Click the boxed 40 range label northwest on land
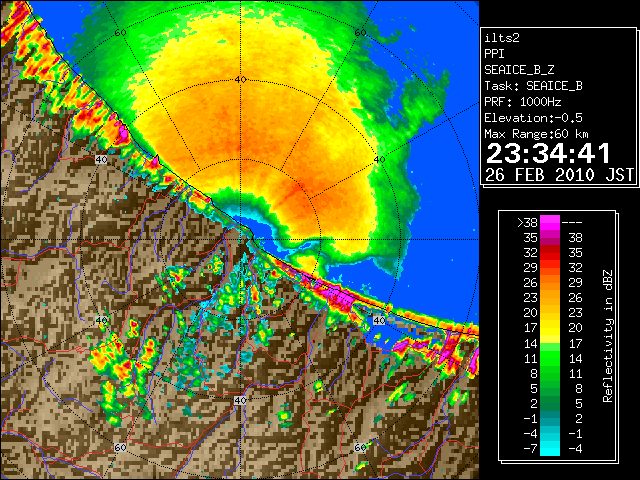This screenshot has height=480, width=640. tap(101, 160)
